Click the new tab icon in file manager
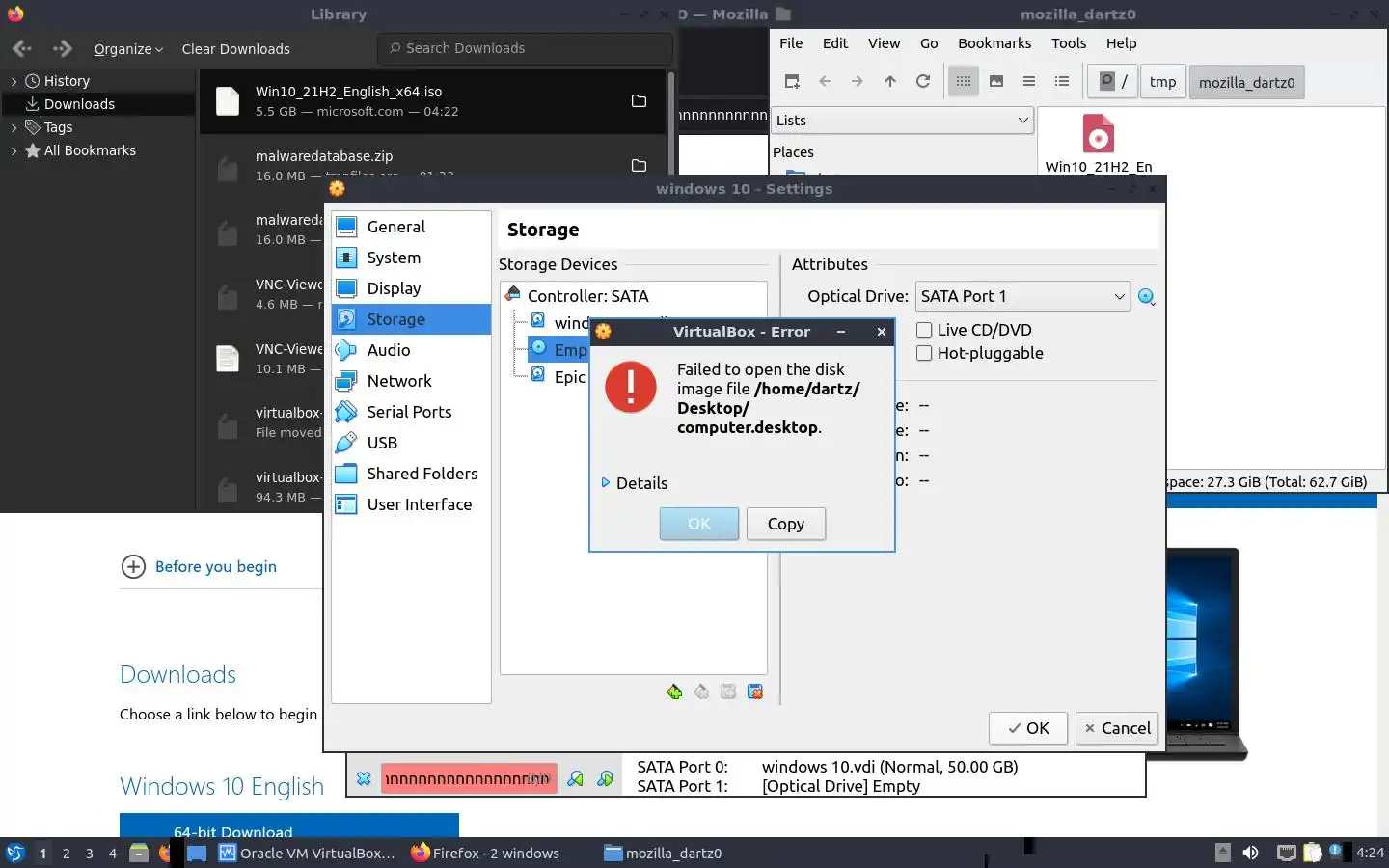 coord(792,81)
